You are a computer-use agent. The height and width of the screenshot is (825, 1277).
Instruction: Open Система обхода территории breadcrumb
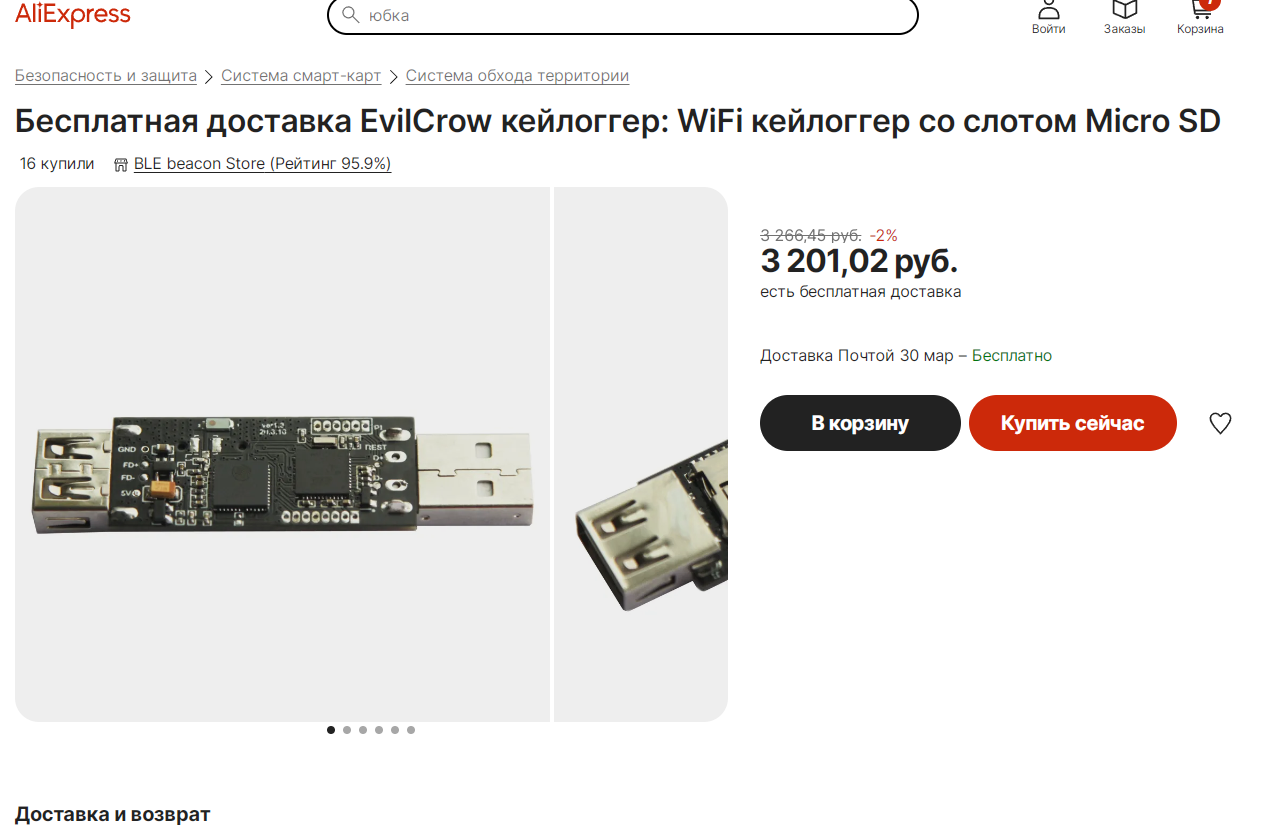(x=517, y=76)
